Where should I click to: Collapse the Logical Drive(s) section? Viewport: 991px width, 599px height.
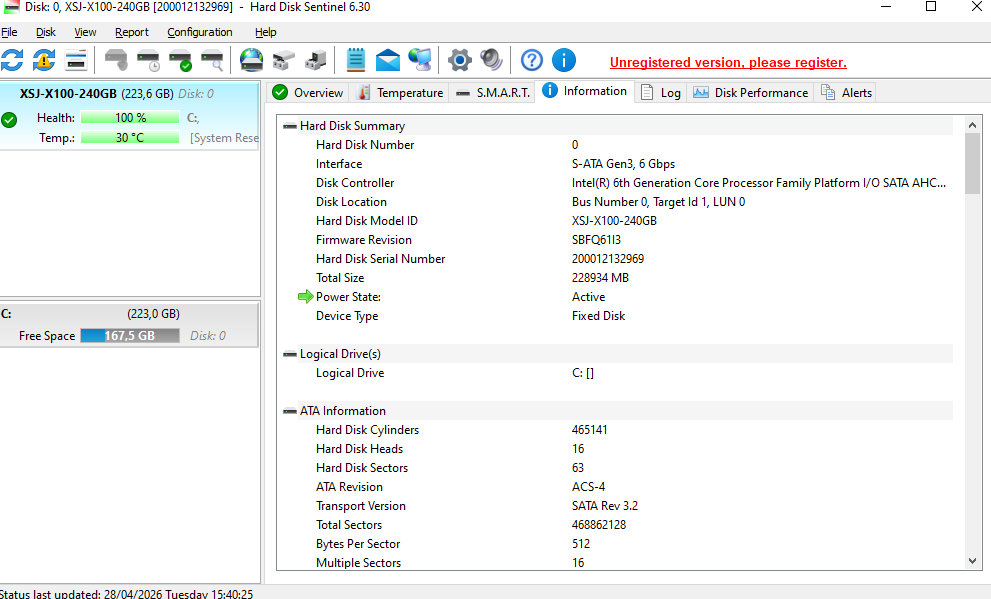pyautogui.click(x=290, y=354)
